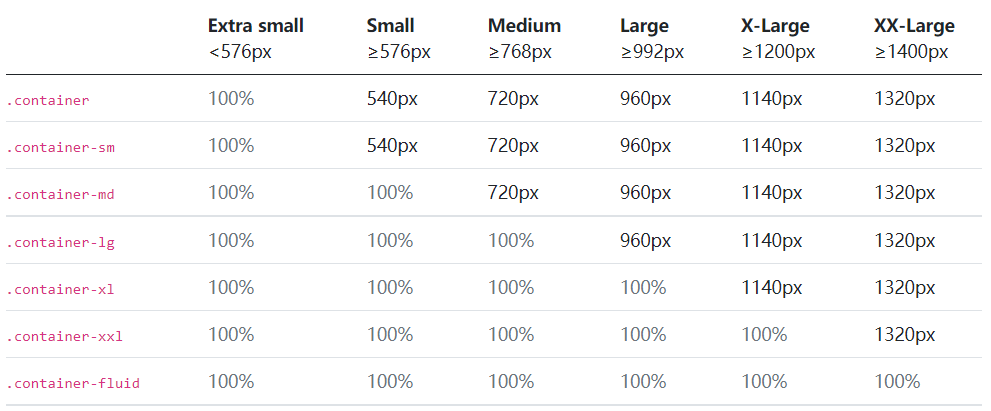Click the Extra small column header
The image size is (991, 411).
(255, 26)
